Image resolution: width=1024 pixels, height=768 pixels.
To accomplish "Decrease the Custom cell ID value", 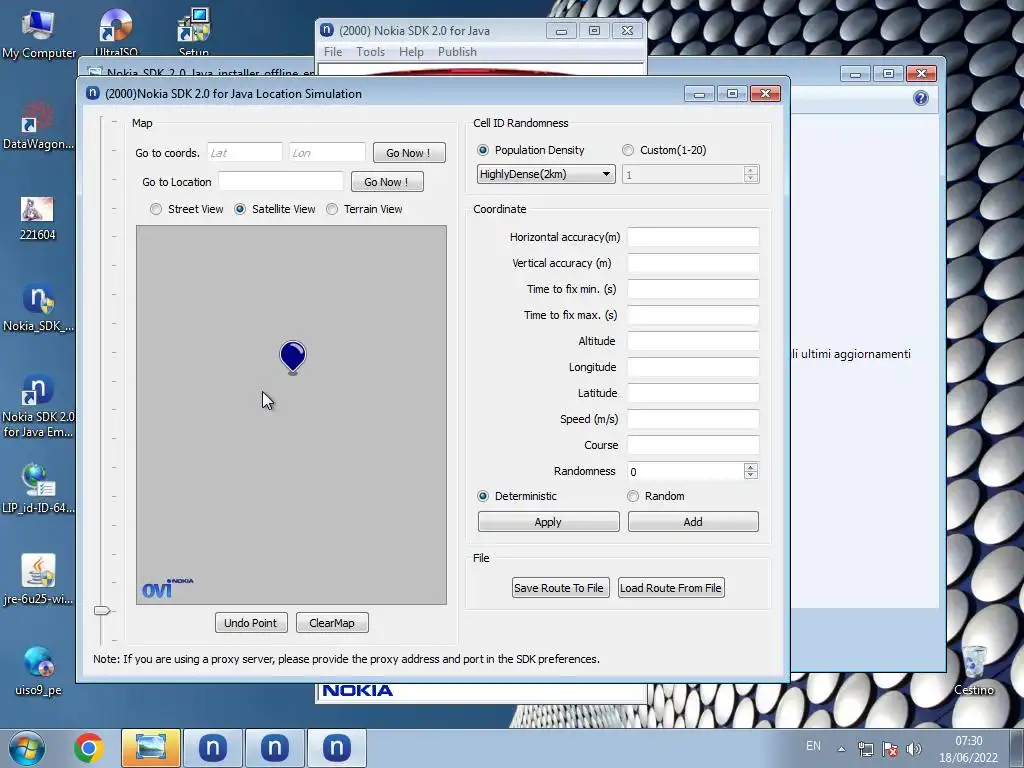I will point(751,178).
